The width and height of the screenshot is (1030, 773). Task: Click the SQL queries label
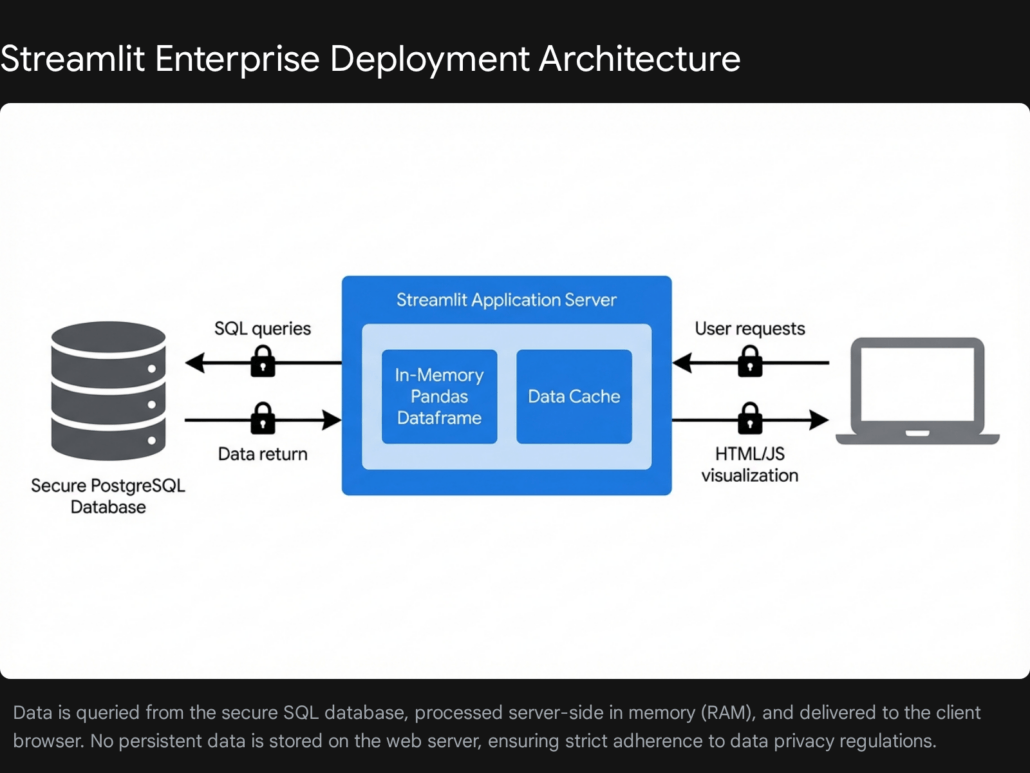click(x=262, y=328)
